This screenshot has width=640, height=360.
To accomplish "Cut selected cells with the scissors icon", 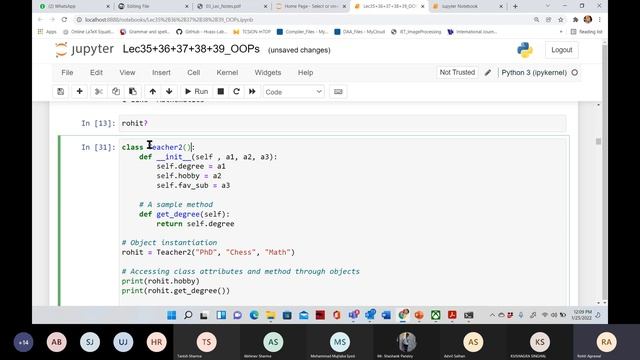I will pyautogui.click(x=99, y=91).
